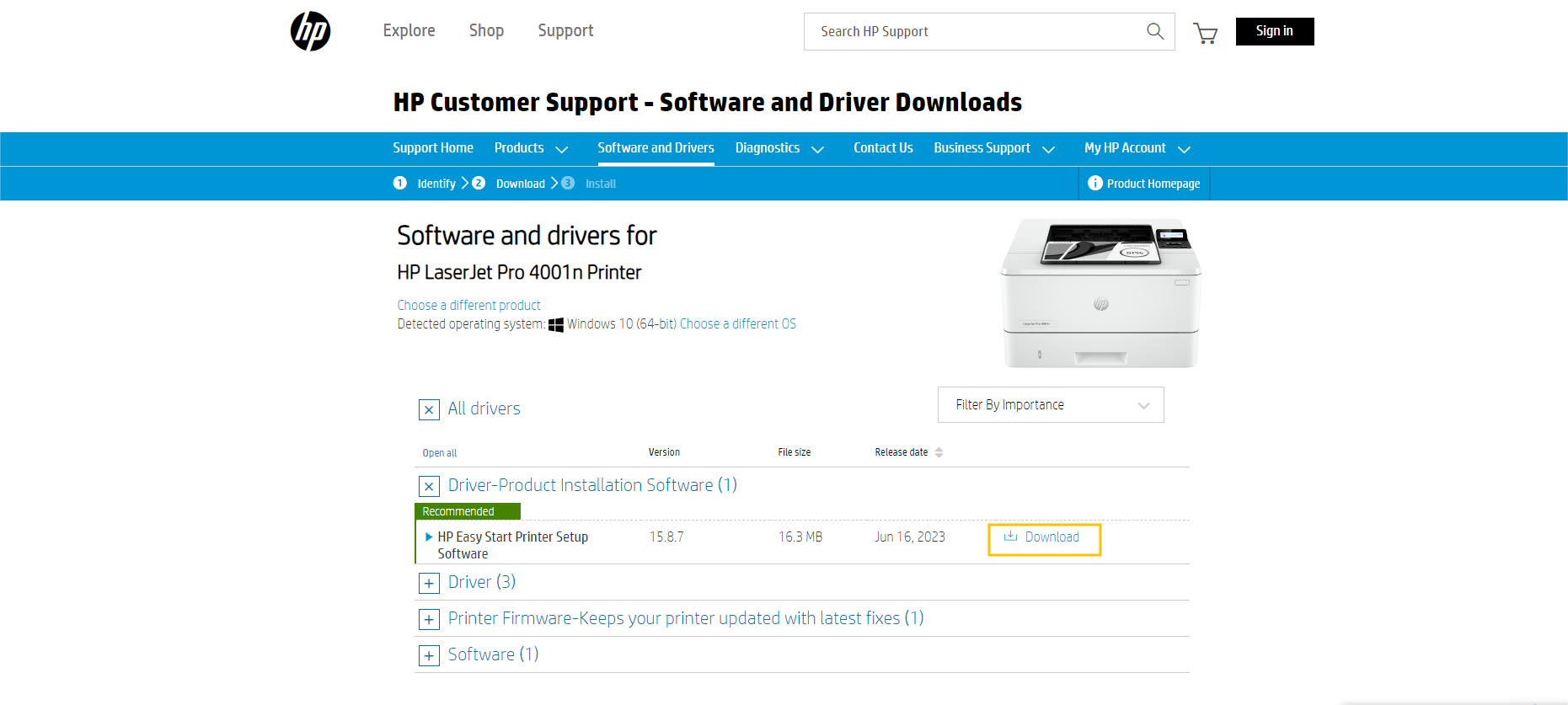Expand HP Easy Start details triangle
The width and height of the screenshot is (1568, 705).
click(x=429, y=537)
